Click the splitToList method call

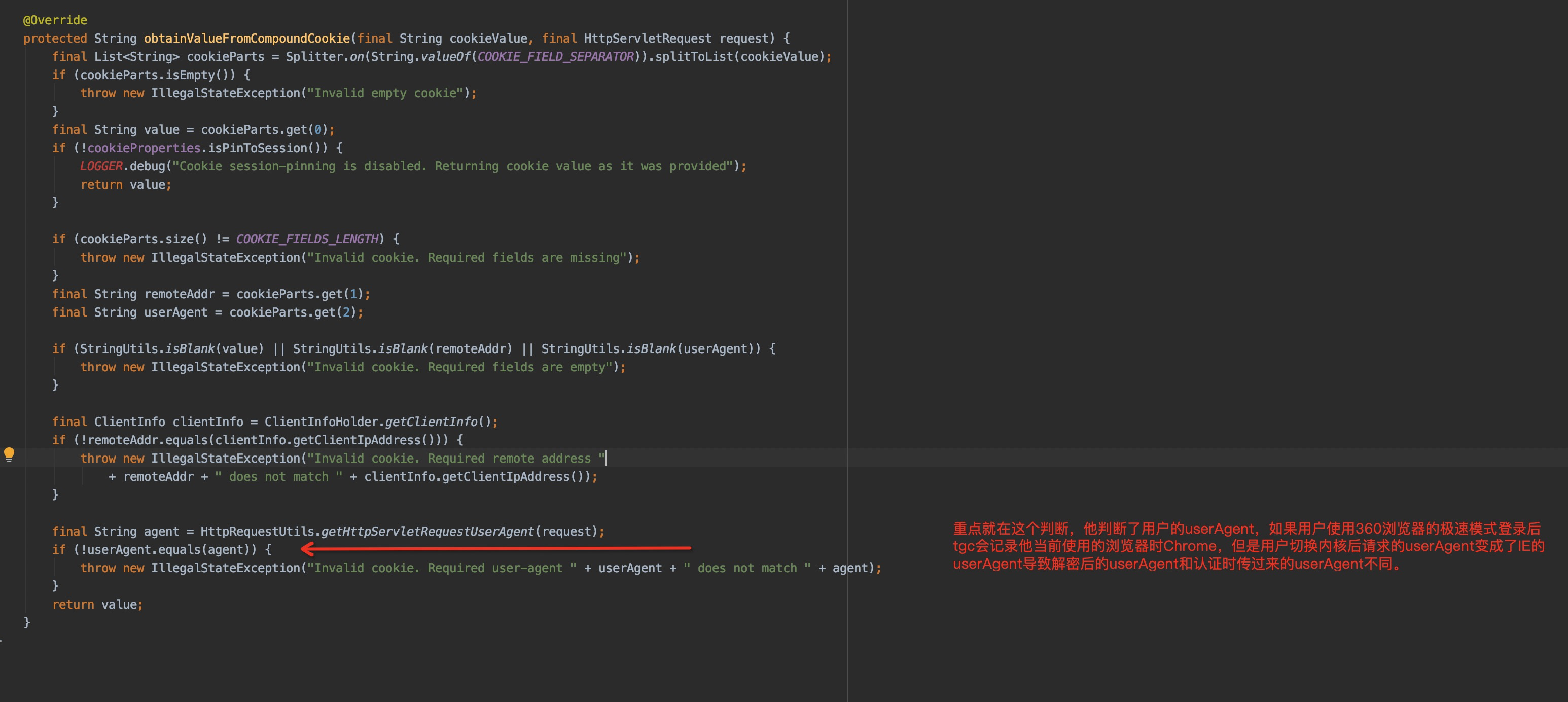coord(695,57)
